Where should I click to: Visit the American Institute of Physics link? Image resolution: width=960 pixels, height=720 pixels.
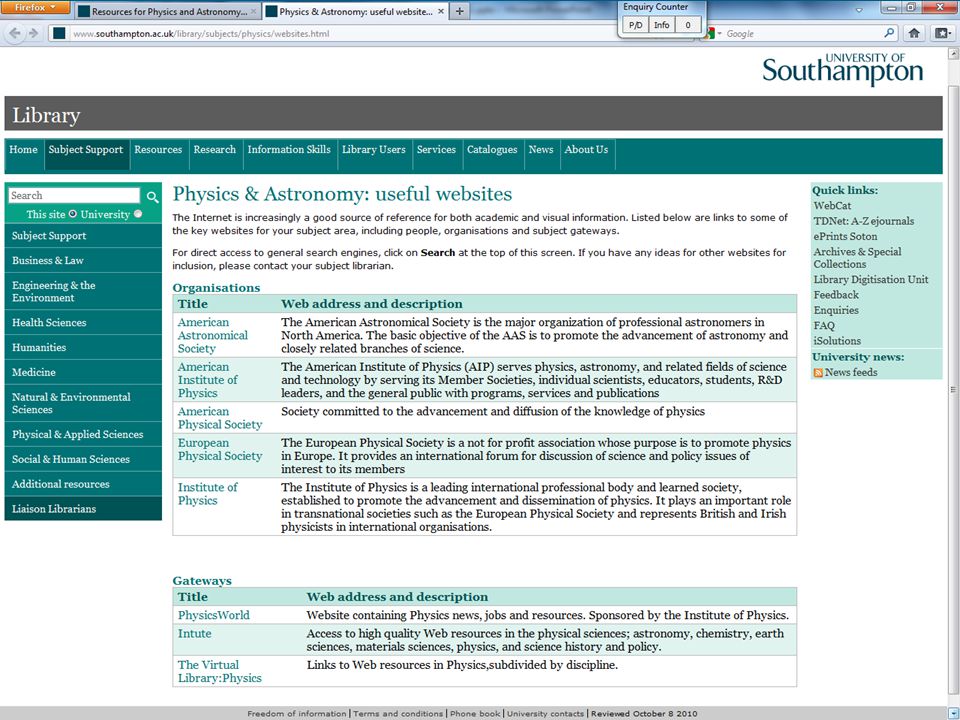[208, 380]
